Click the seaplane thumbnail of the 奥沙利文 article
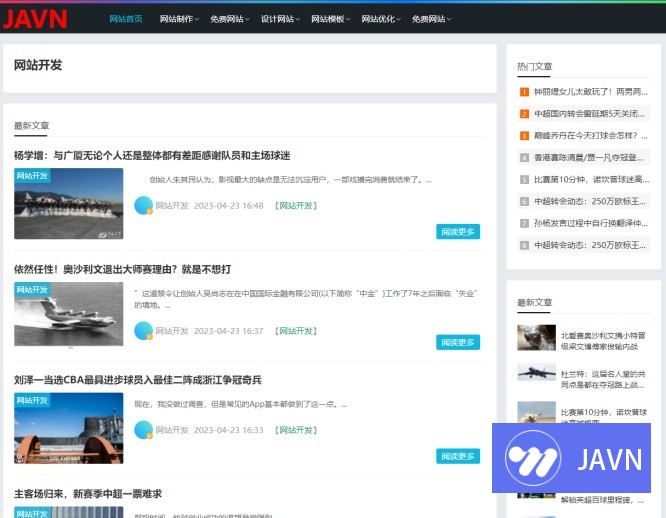This screenshot has height=518, width=666. click(68, 314)
